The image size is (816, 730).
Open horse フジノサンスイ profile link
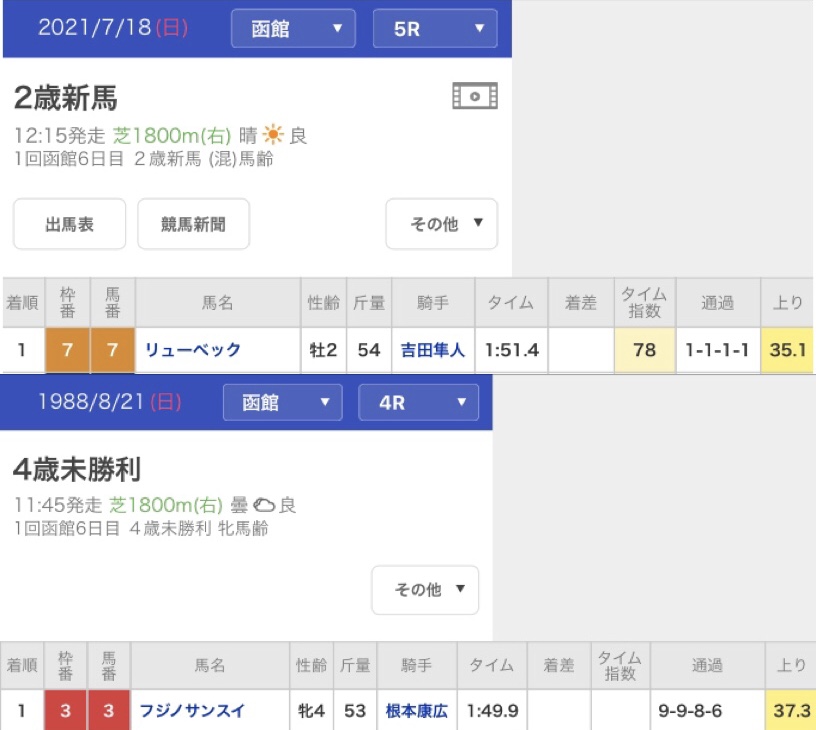tap(194, 712)
